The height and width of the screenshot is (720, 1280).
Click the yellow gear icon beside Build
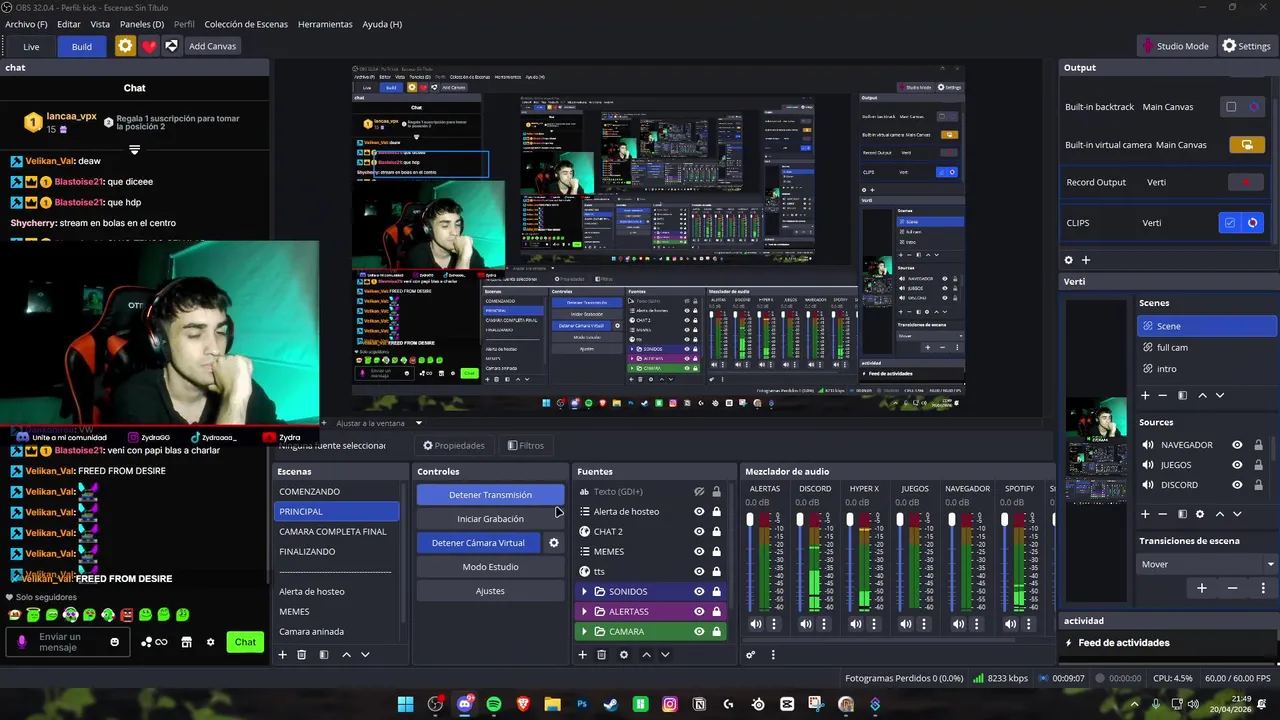(125, 46)
